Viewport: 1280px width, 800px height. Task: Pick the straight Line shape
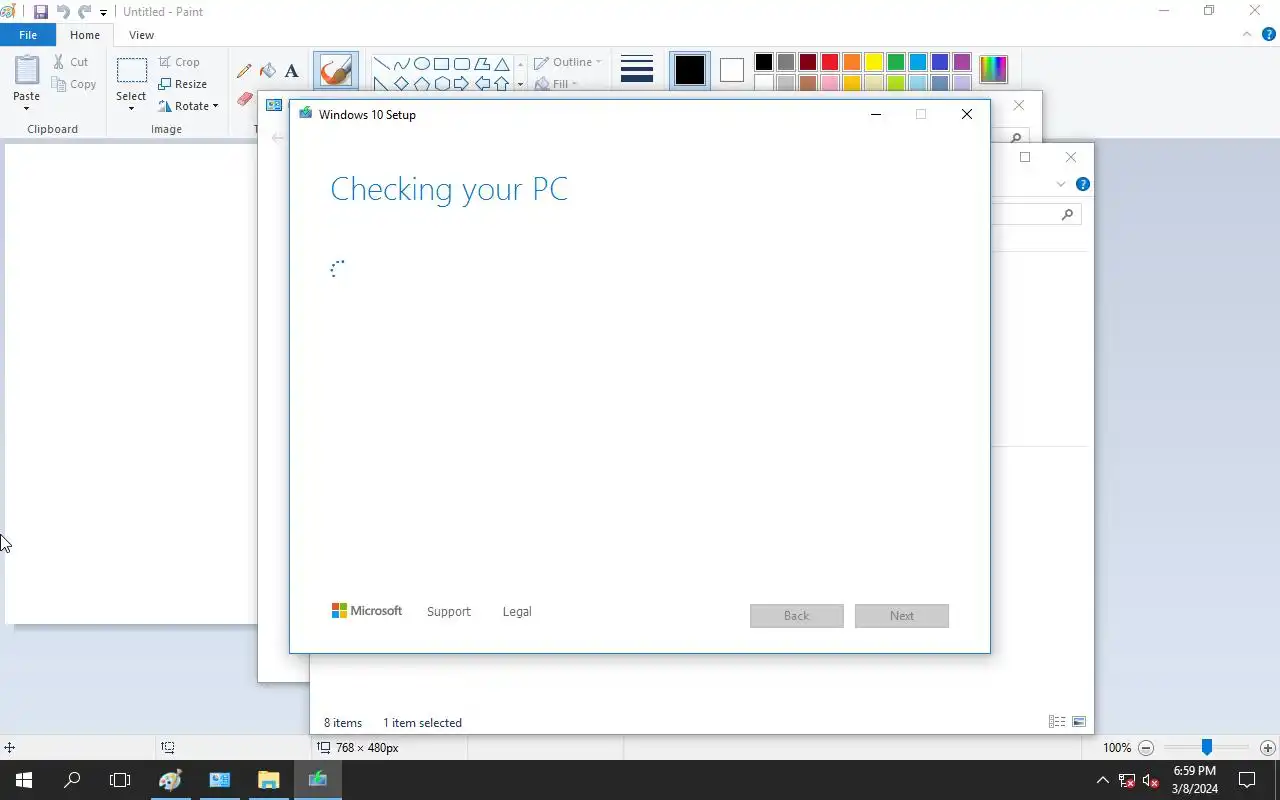(x=381, y=64)
